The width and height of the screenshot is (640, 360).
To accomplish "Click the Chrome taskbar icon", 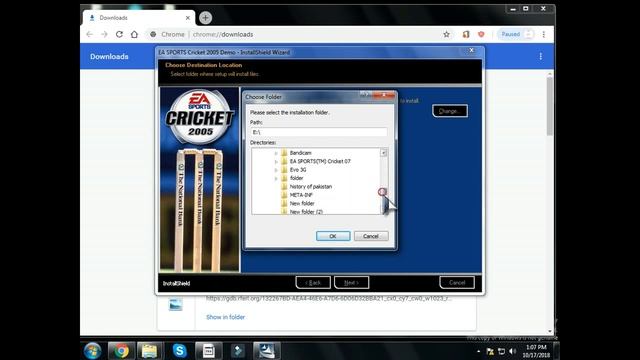I will coord(121,351).
